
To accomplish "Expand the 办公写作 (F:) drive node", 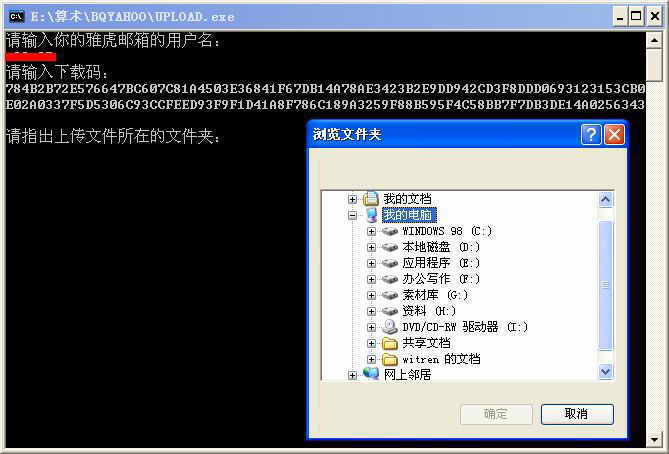I will click(x=371, y=279).
